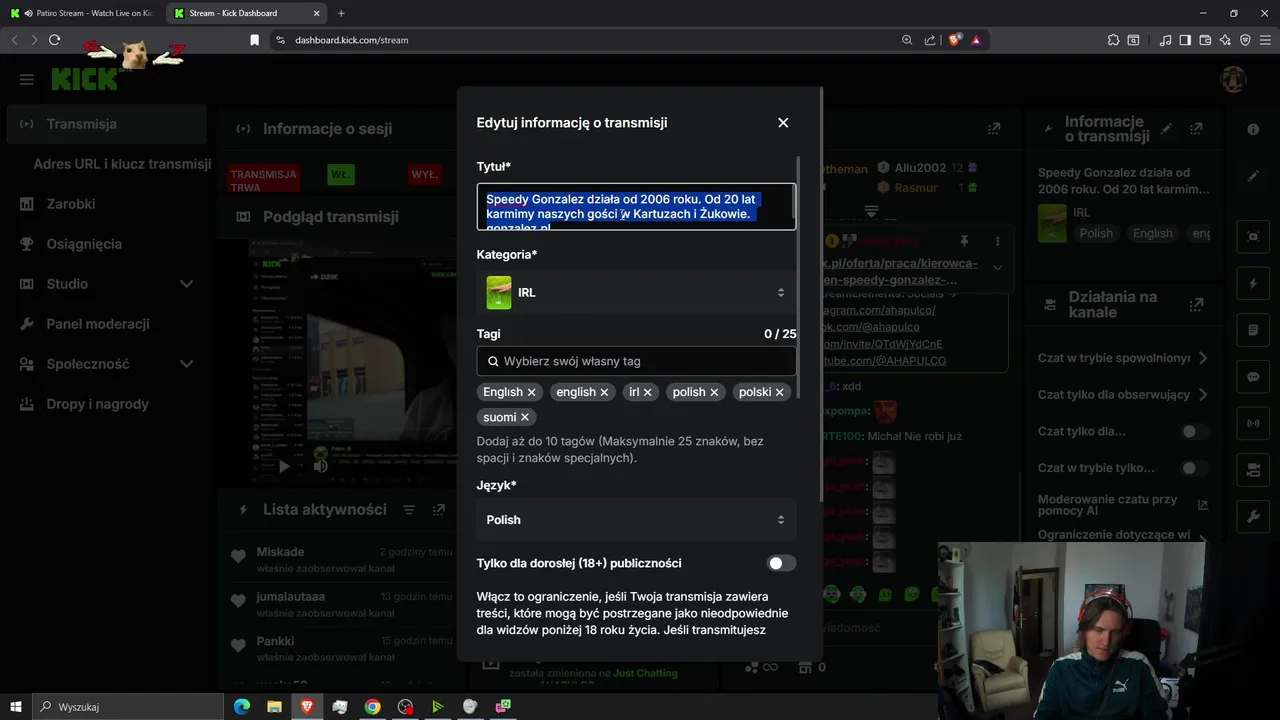Open File Explorer from the taskbar
Viewport: 1280px width, 720px height.
(x=274, y=707)
